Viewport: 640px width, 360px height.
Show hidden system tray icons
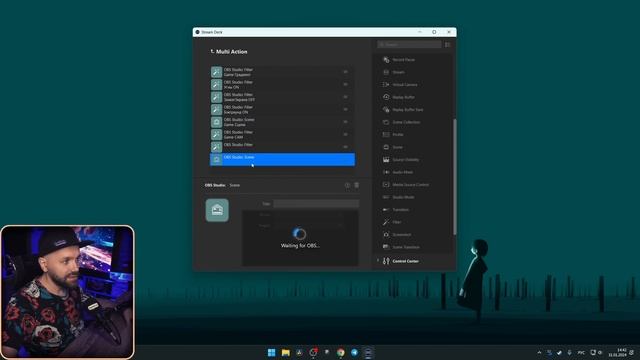(539, 352)
